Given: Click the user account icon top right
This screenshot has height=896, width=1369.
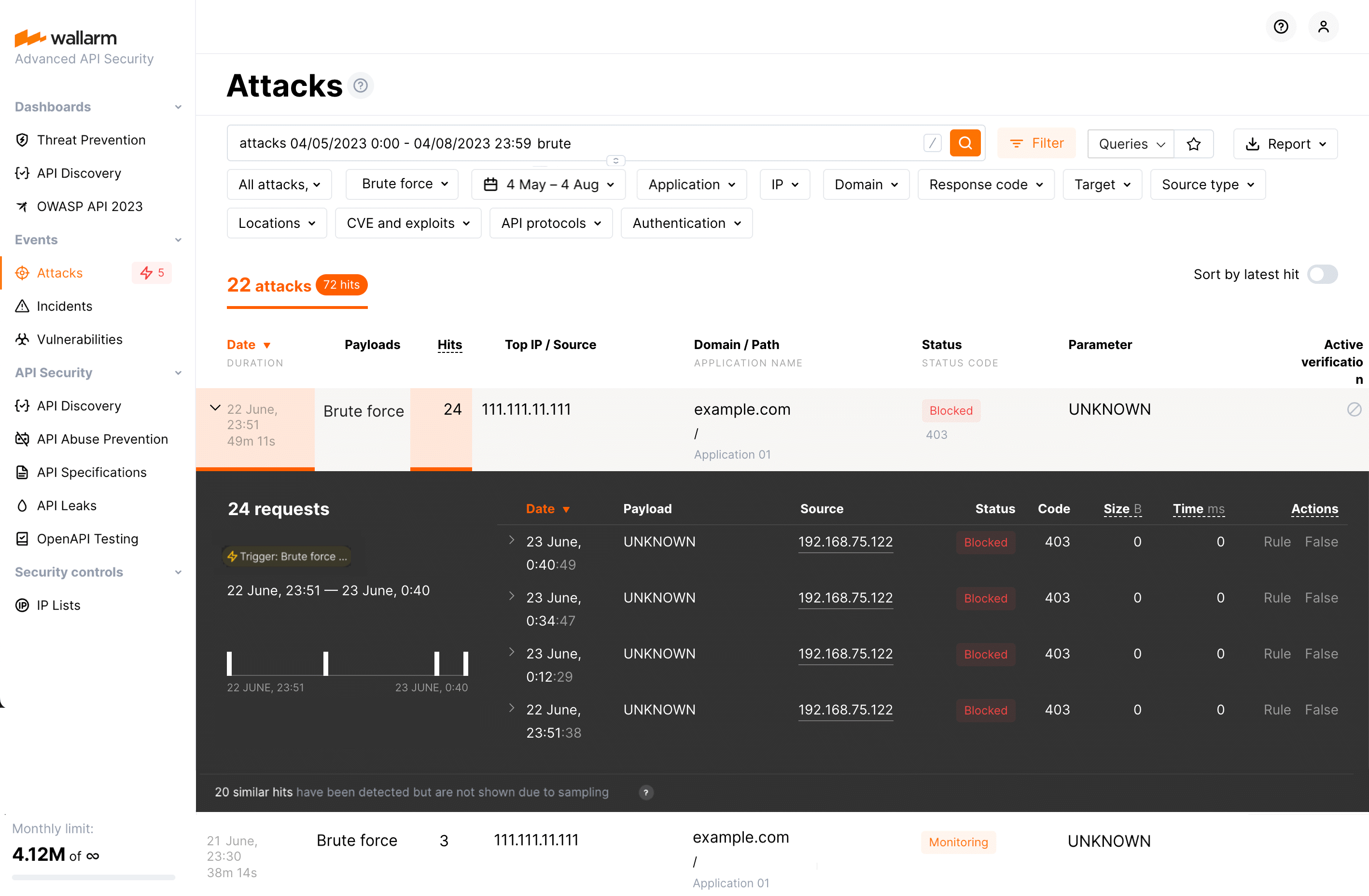Looking at the screenshot, I should pyautogui.click(x=1324, y=27).
